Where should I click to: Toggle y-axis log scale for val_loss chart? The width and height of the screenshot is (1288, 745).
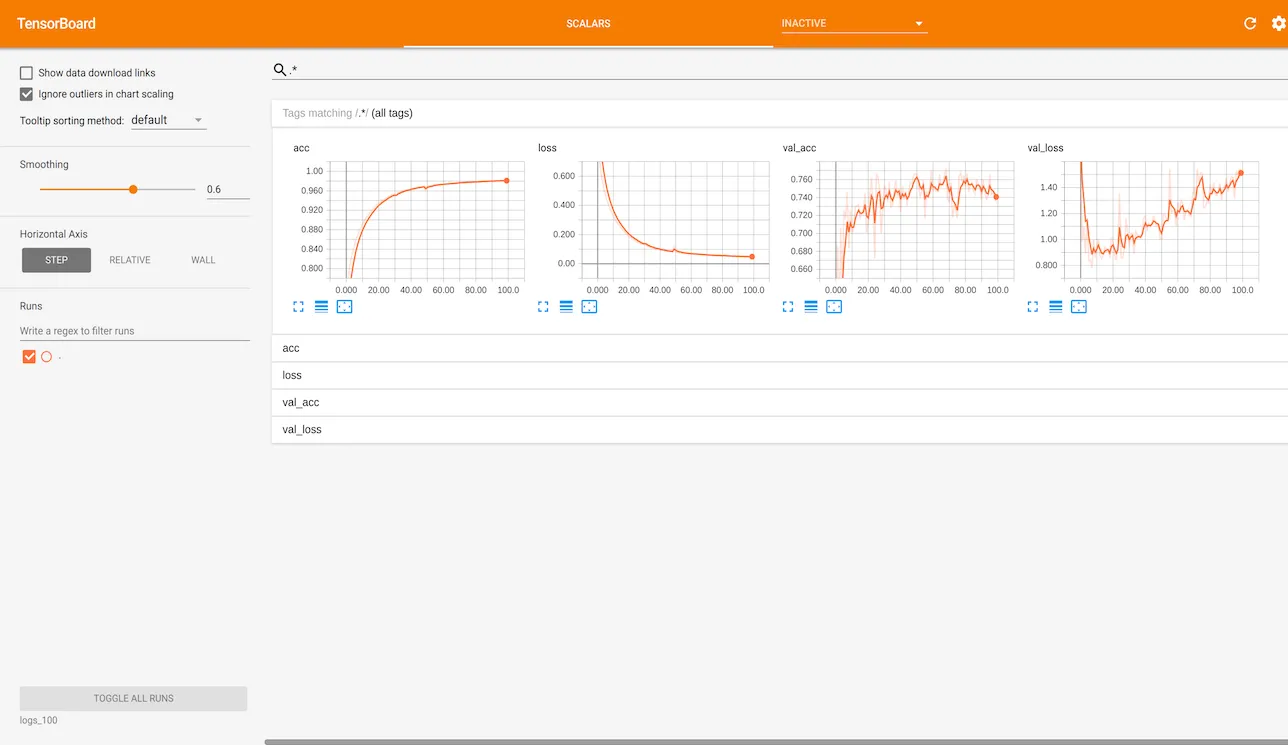coord(1056,307)
